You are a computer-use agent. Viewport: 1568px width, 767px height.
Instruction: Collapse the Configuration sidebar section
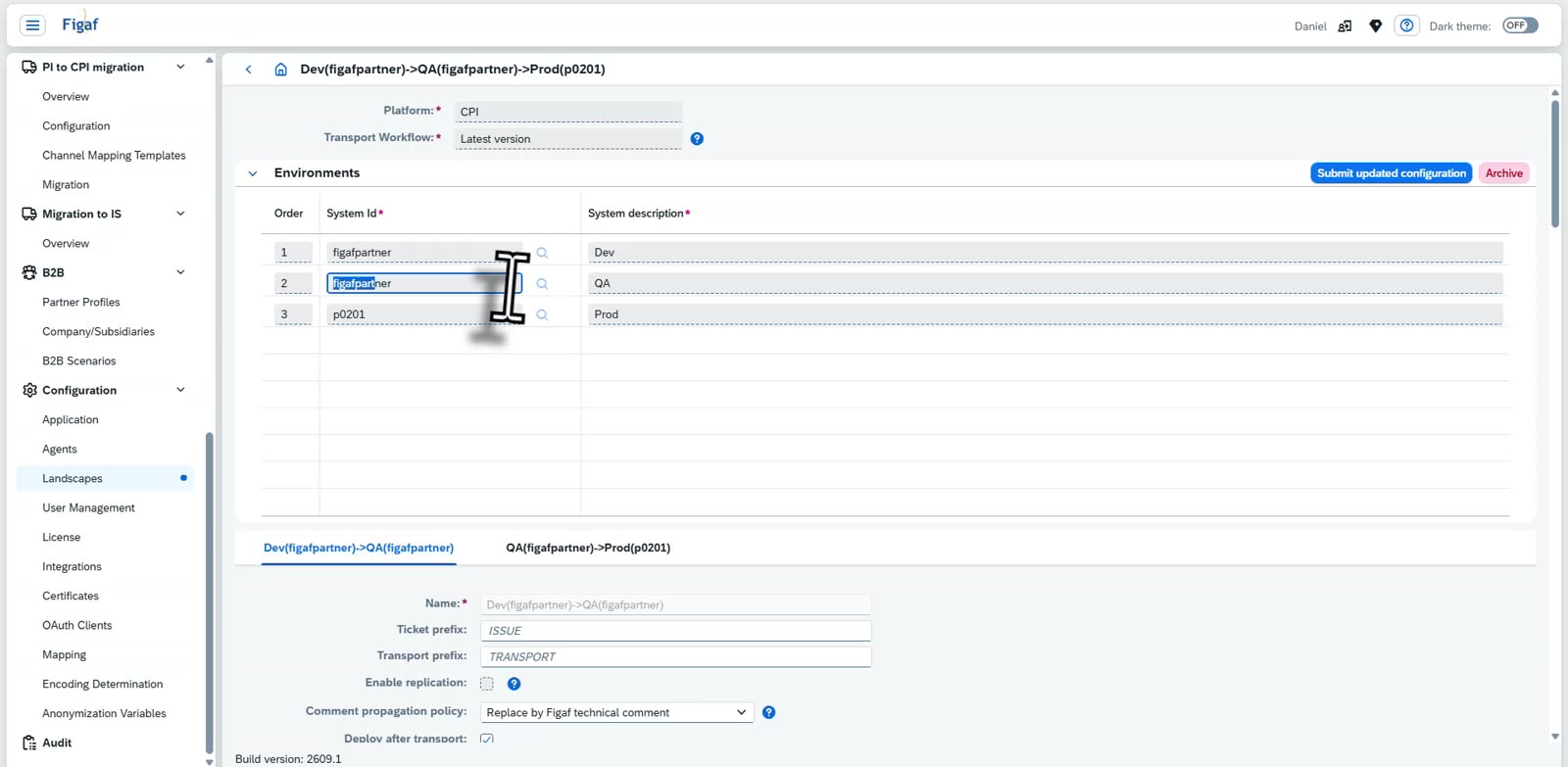coord(180,390)
